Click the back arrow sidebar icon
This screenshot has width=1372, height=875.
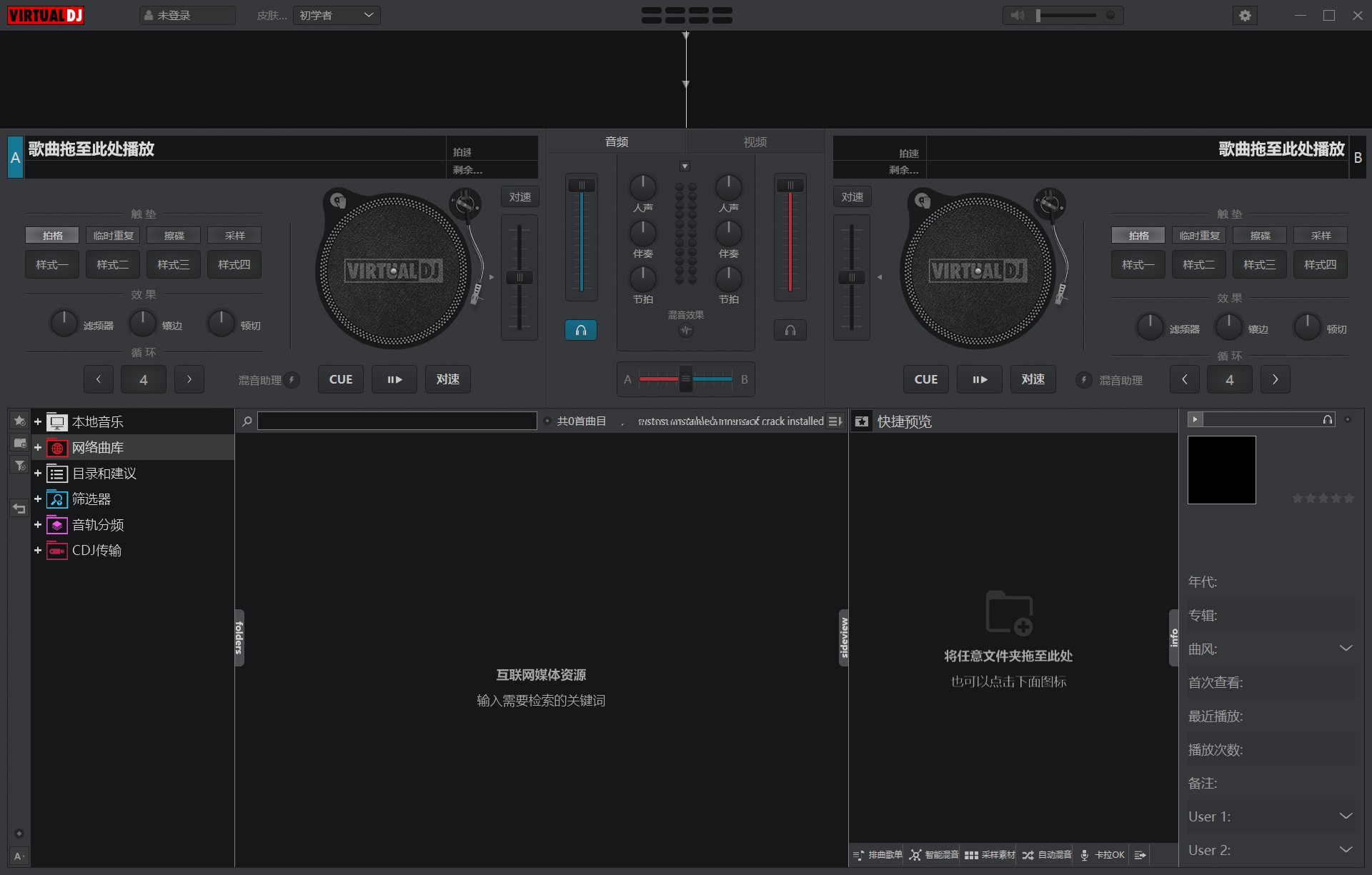(20, 509)
